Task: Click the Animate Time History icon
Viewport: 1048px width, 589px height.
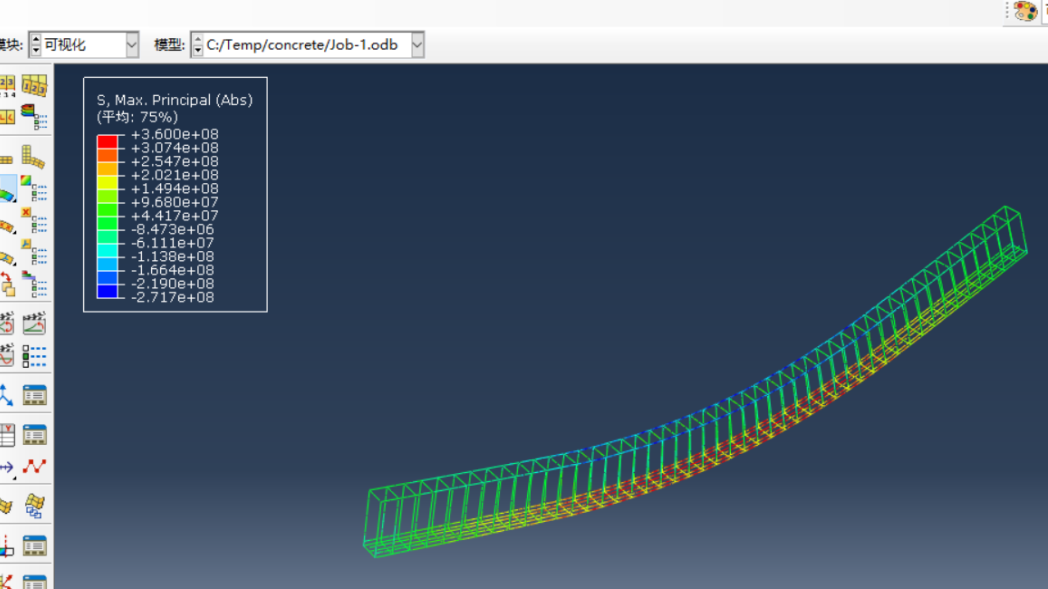Action: tap(34, 323)
